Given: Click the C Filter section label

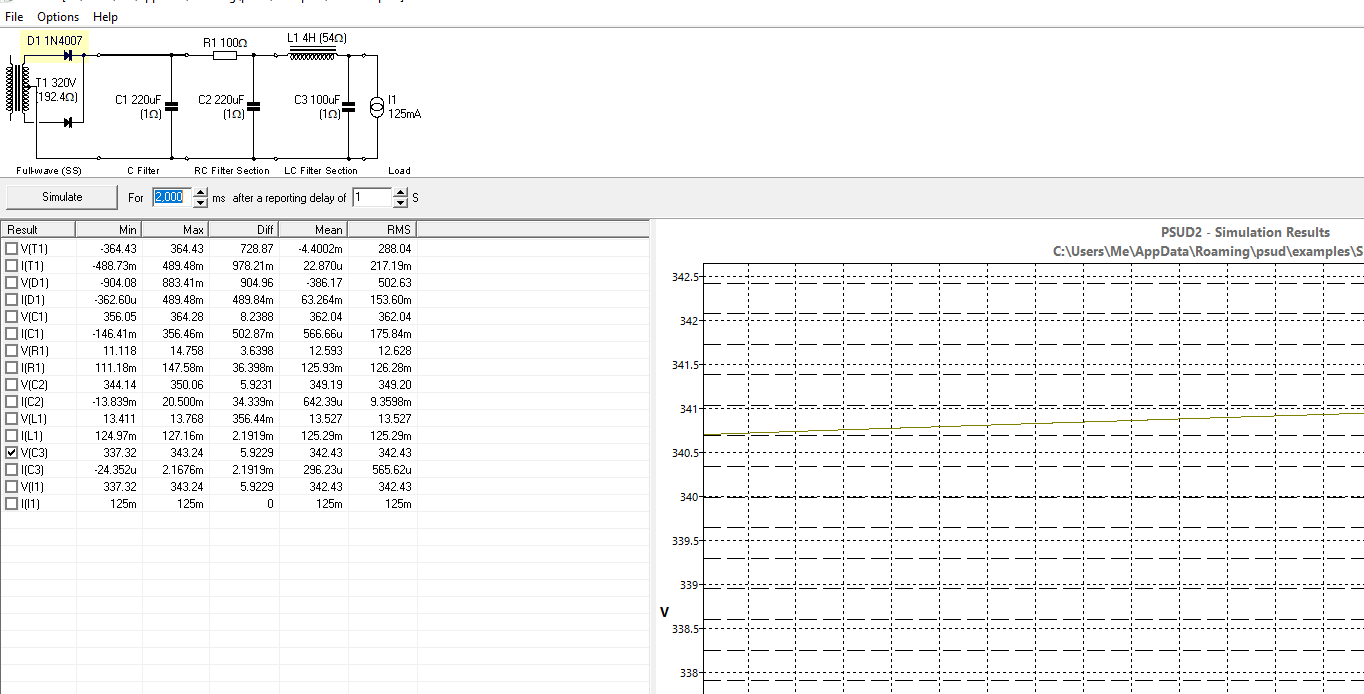Looking at the screenshot, I should tap(143, 171).
